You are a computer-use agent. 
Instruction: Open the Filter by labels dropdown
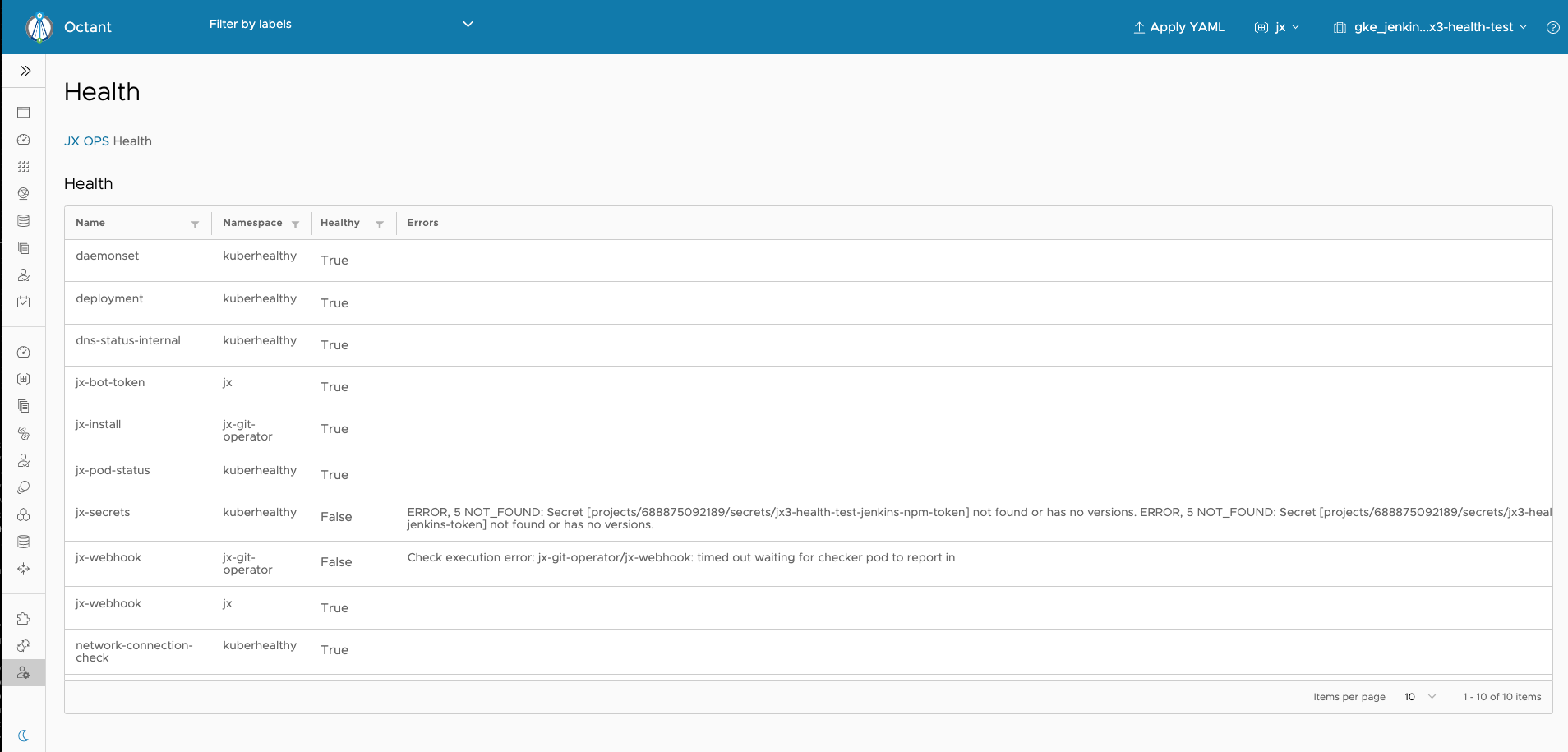click(x=339, y=25)
